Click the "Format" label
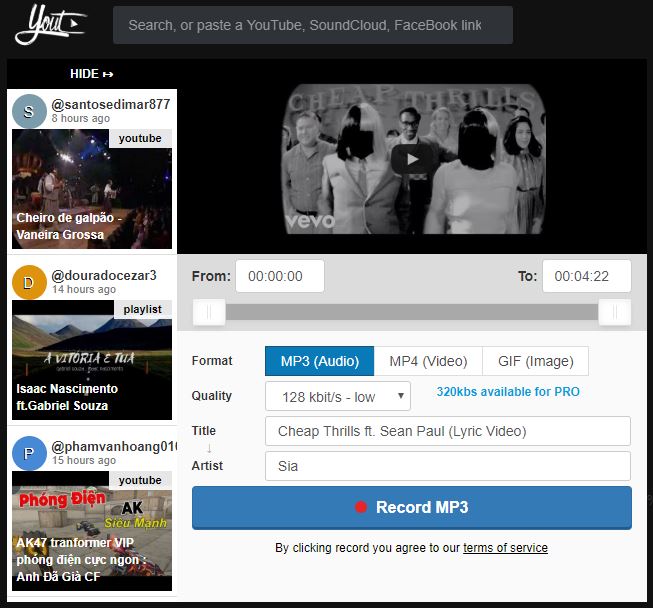 [x=212, y=361]
